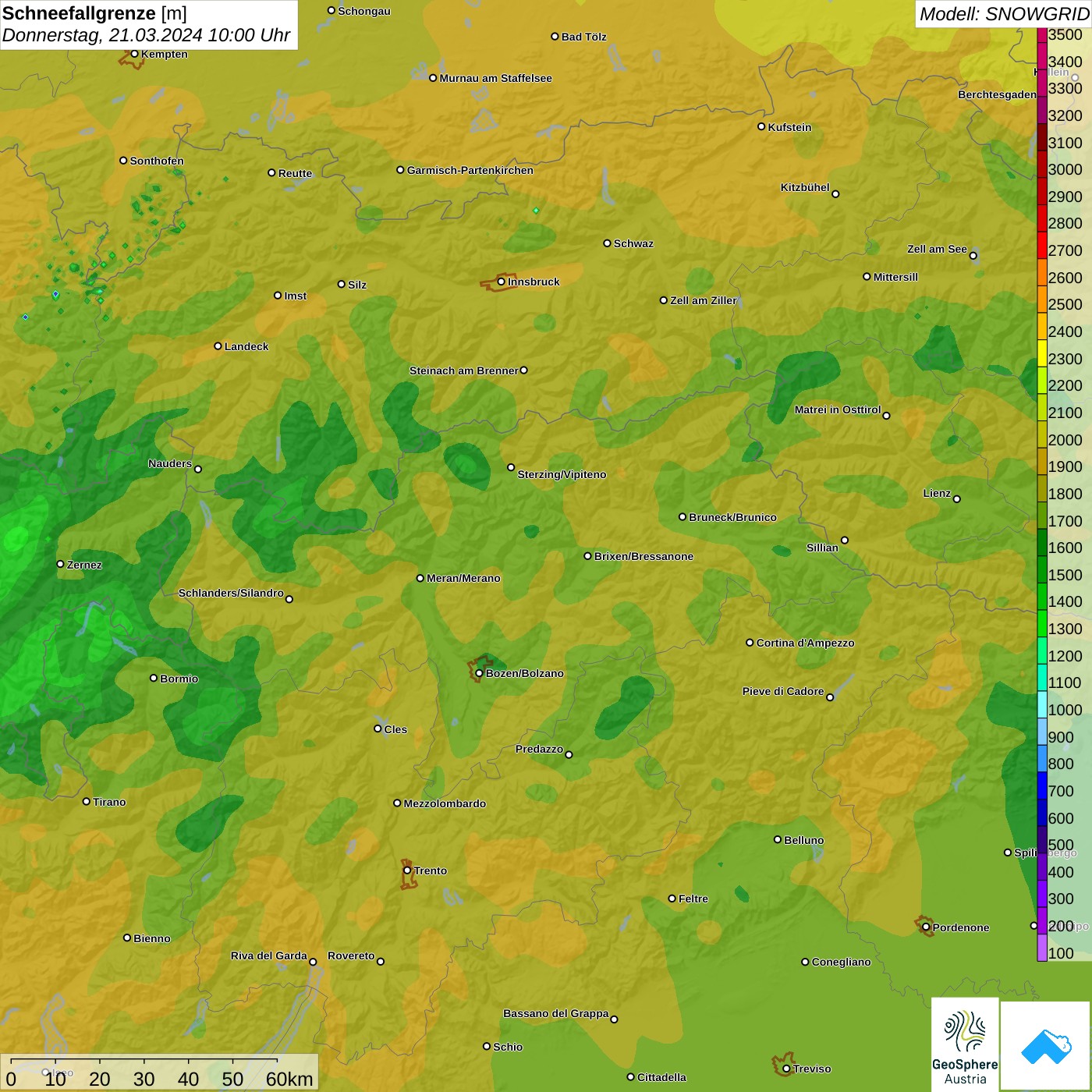Click the Riva del Garda label
The width and height of the screenshot is (1092, 1092).
coord(268,955)
